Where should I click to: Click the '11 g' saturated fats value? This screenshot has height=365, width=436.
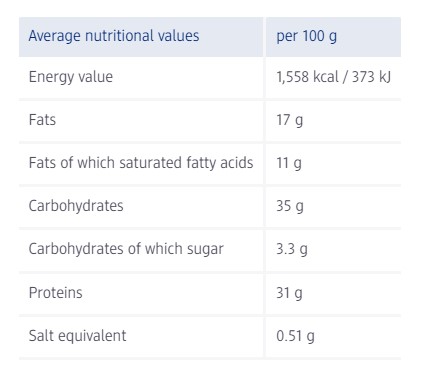click(x=289, y=163)
